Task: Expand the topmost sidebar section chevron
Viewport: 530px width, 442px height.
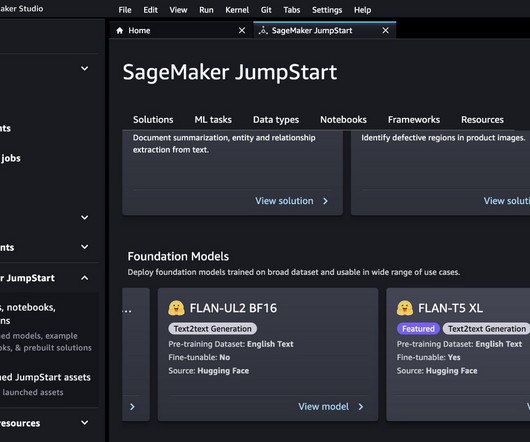Action: pos(85,69)
